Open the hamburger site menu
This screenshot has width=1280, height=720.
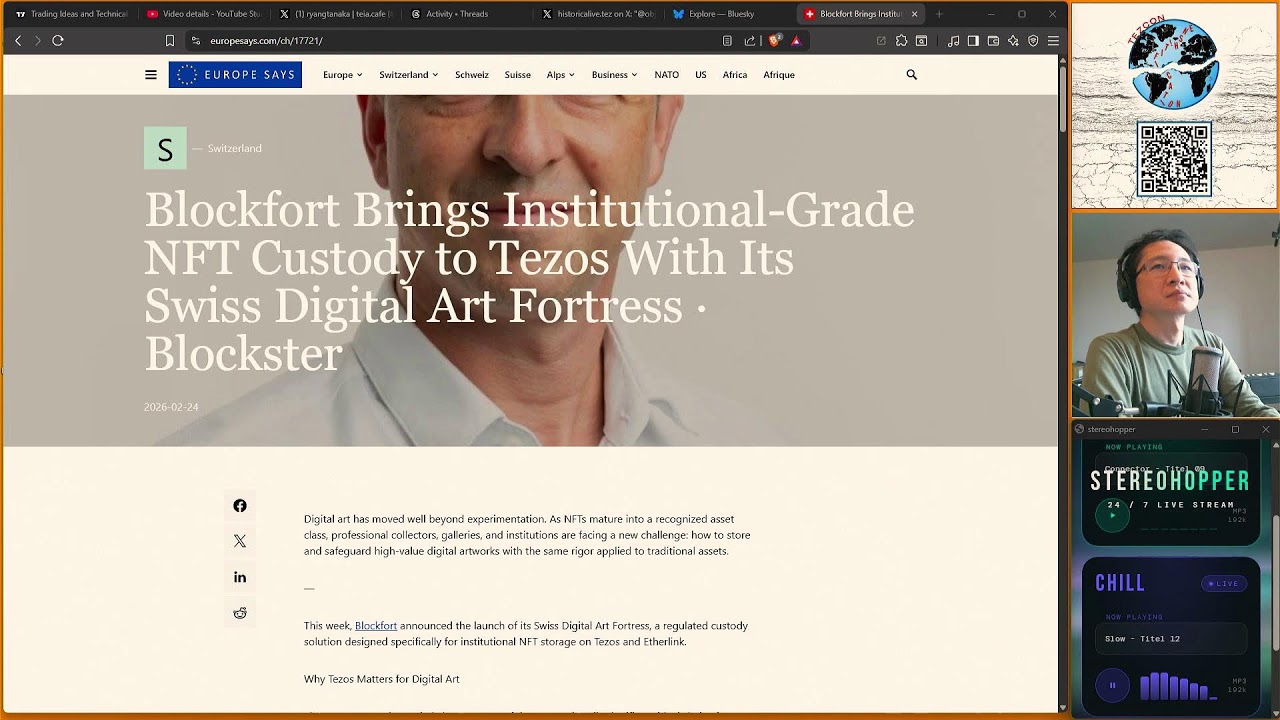tap(151, 75)
